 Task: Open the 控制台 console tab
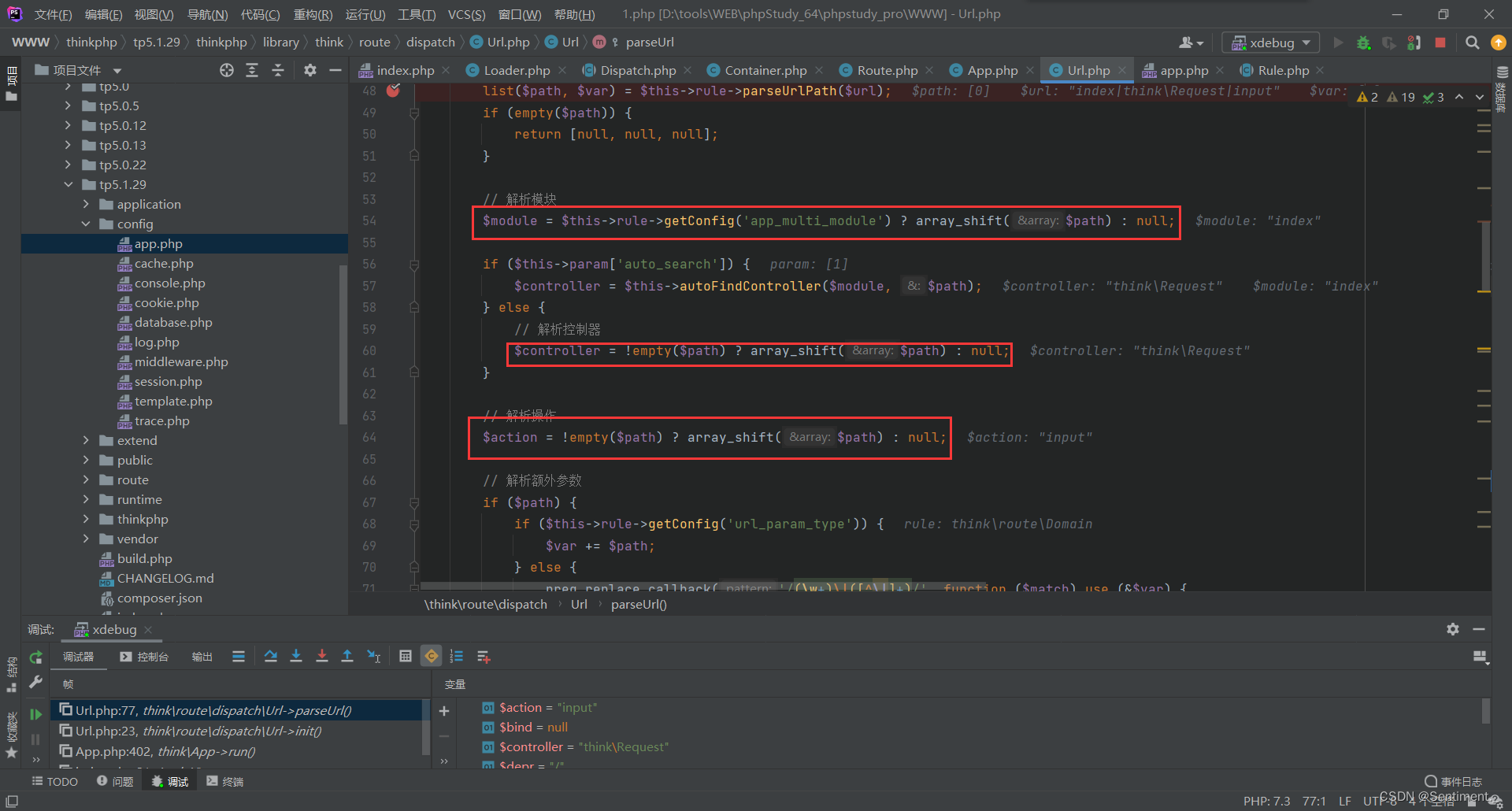click(x=144, y=657)
